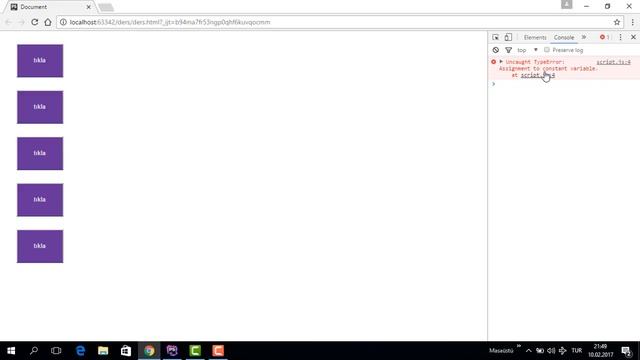Bookmark this page with the star icon
This screenshot has height=360, width=640.
617,22
